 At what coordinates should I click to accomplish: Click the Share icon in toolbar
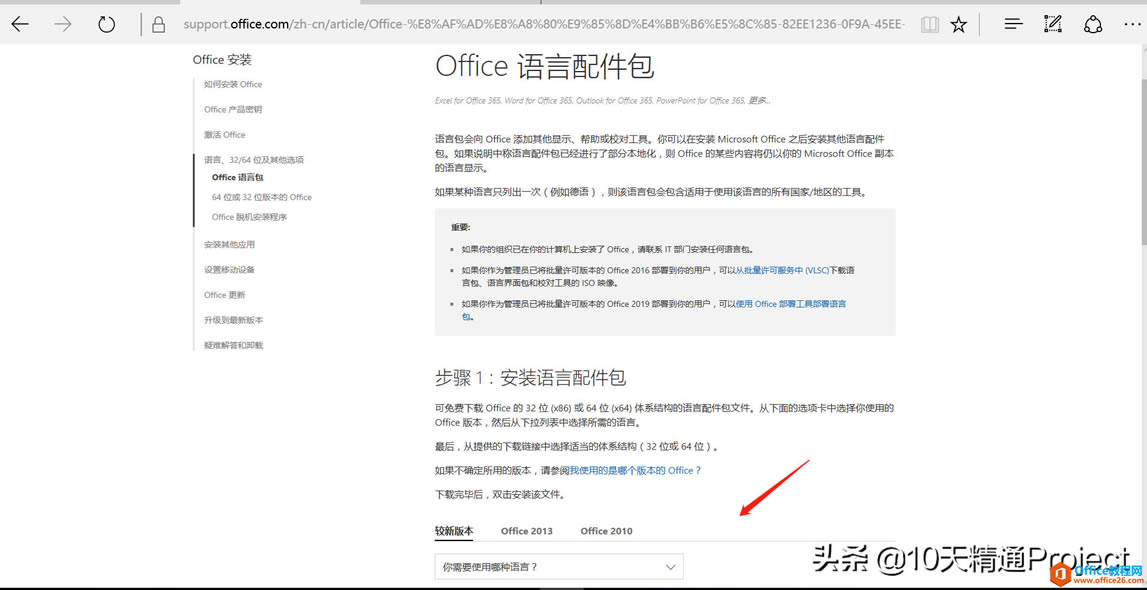[1093, 25]
